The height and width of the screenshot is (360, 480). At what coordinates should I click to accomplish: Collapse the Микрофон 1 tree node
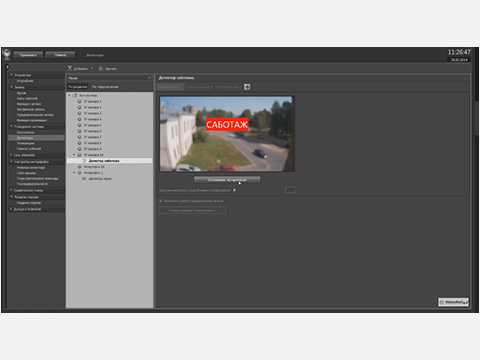tap(74, 173)
